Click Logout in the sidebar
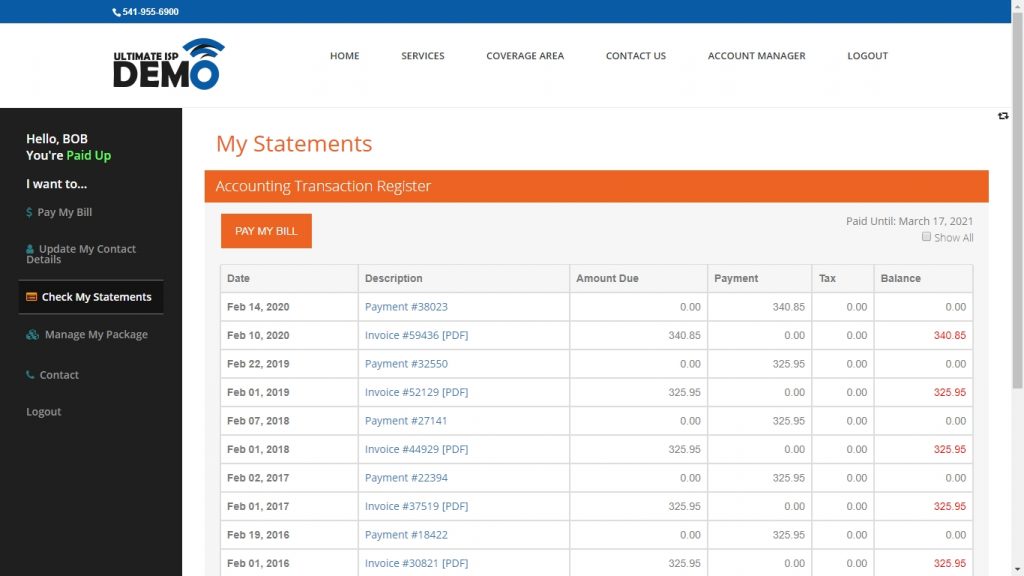Image resolution: width=1024 pixels, height=576 pixels. click(43, 411)
